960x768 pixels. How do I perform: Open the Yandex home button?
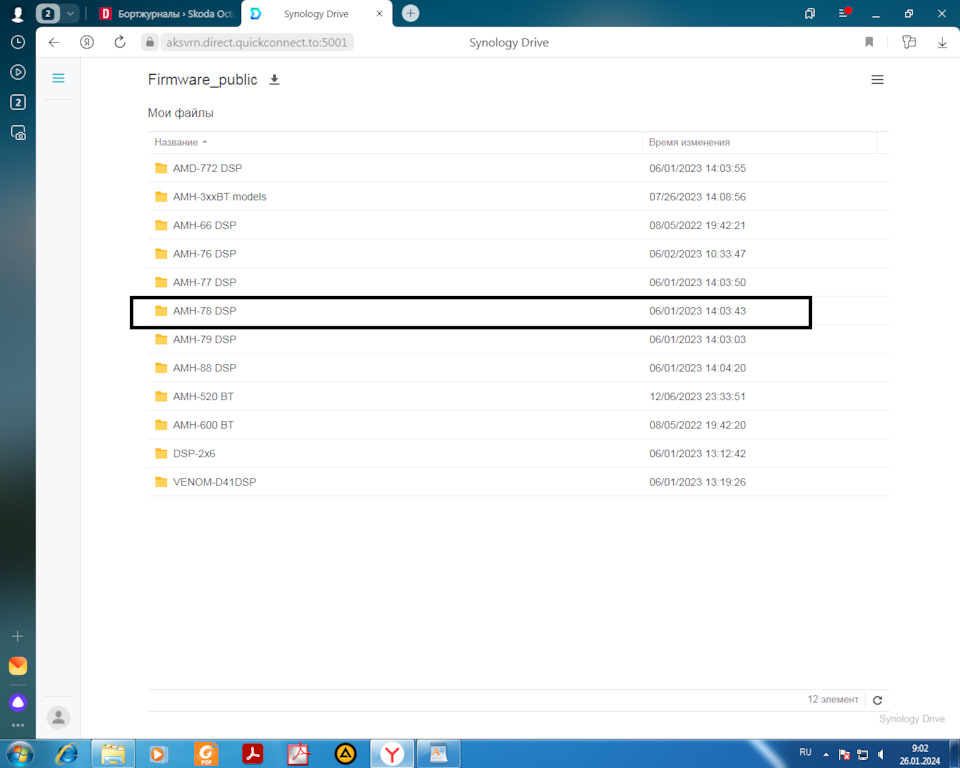(87, 42)
